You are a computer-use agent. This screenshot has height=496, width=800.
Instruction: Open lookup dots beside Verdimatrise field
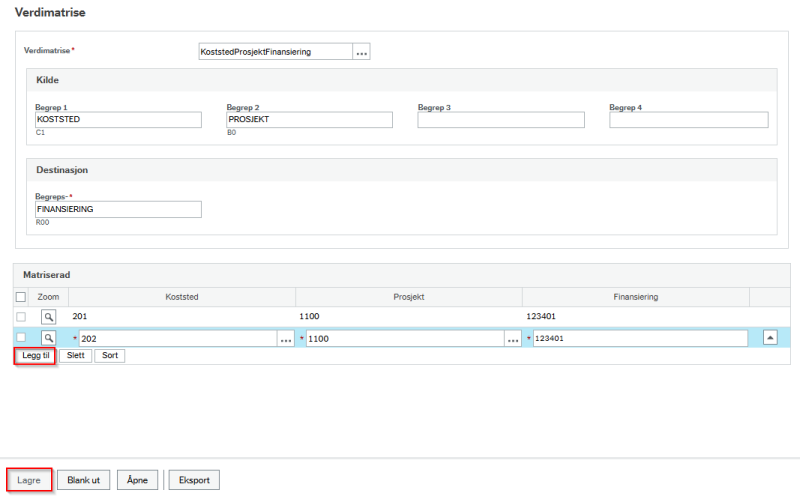(x=361, y=52)
